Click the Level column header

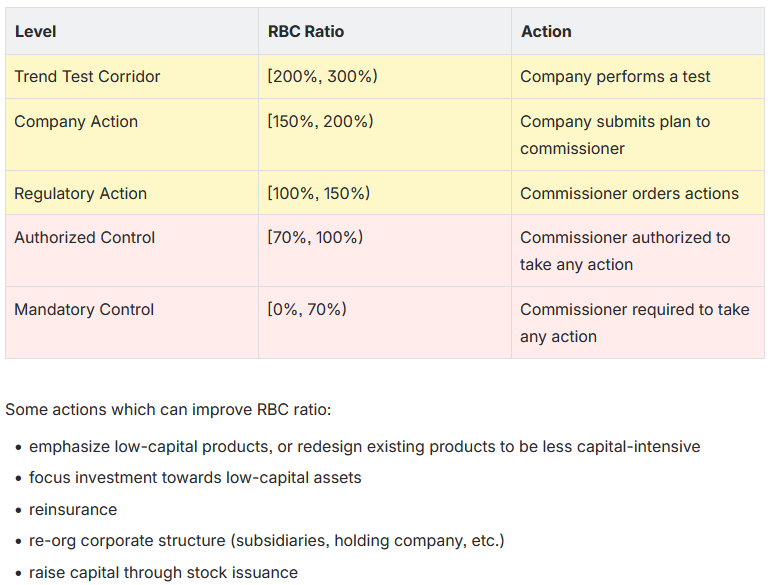tap(36, 31)
